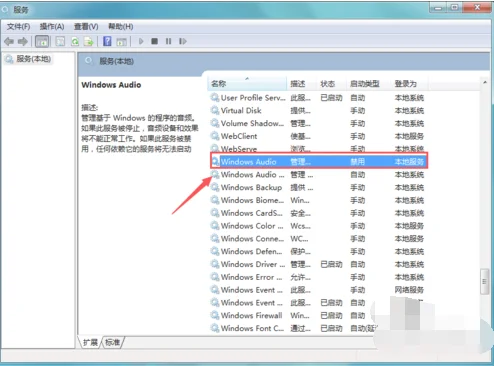Sort by the 启动类型 column header
494x366 pixels.
365,84
